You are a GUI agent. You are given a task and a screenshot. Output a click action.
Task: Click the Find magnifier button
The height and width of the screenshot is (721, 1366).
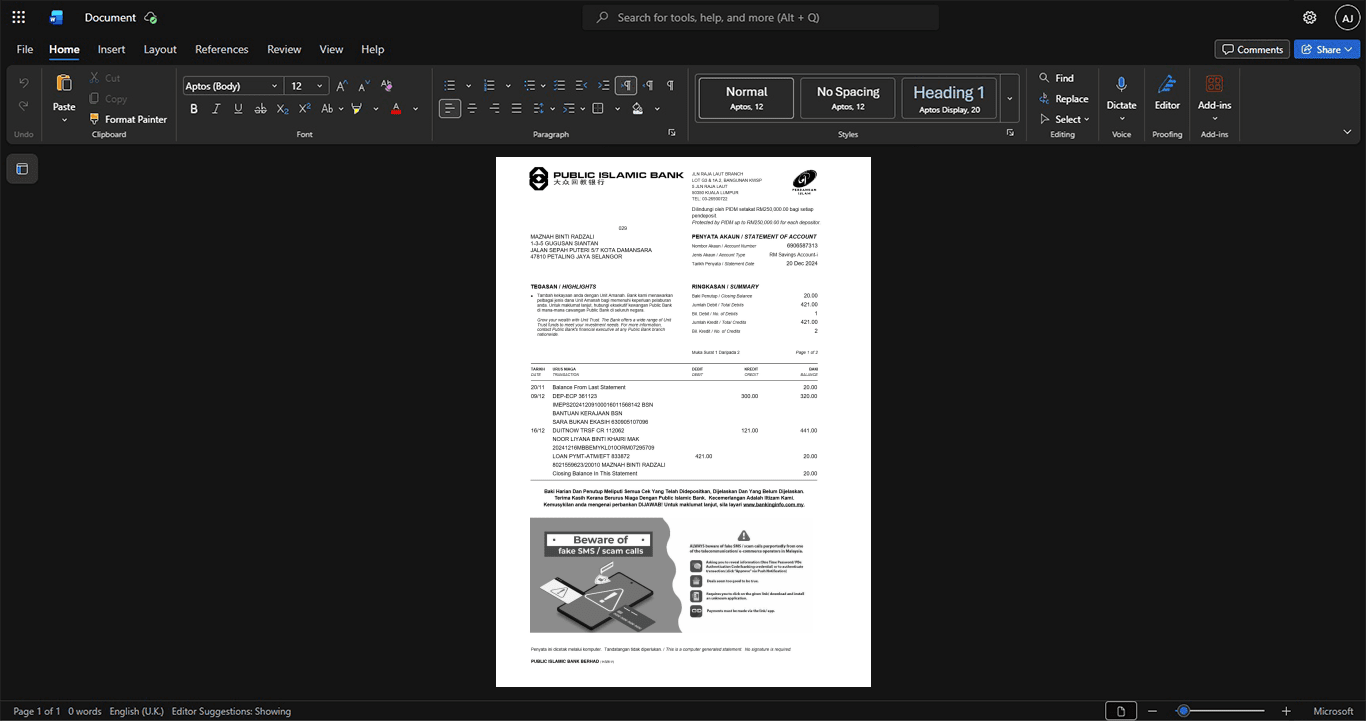(x=1056, y=78)
